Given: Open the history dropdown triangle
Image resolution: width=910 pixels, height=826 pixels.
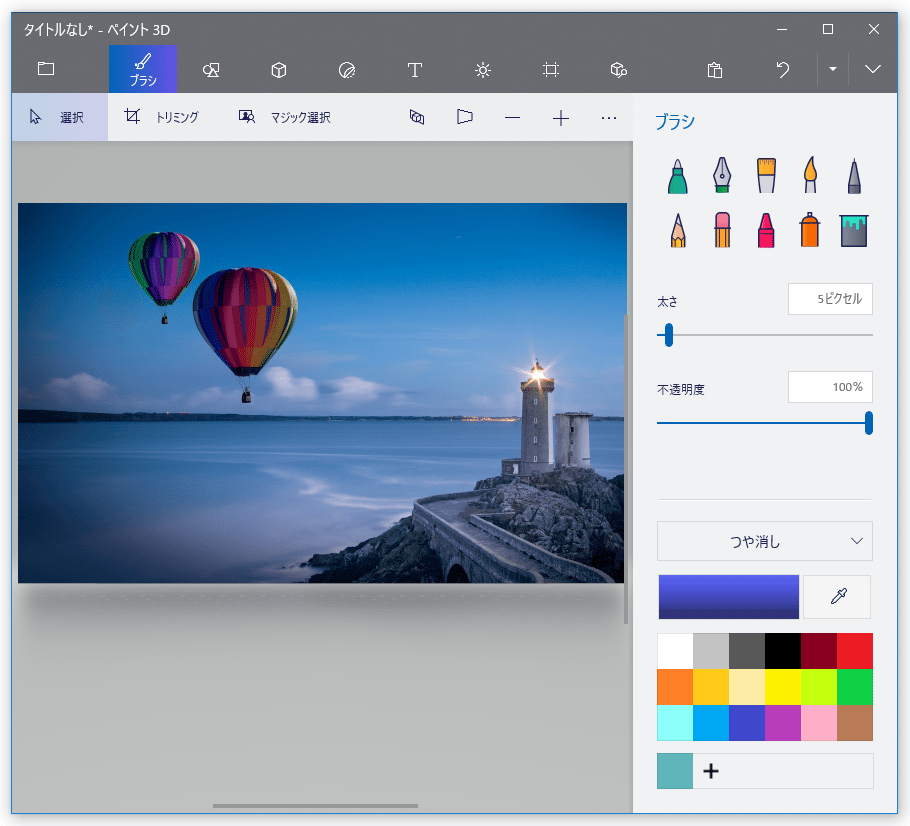Looking at the screenshot, I should point(833,69).
